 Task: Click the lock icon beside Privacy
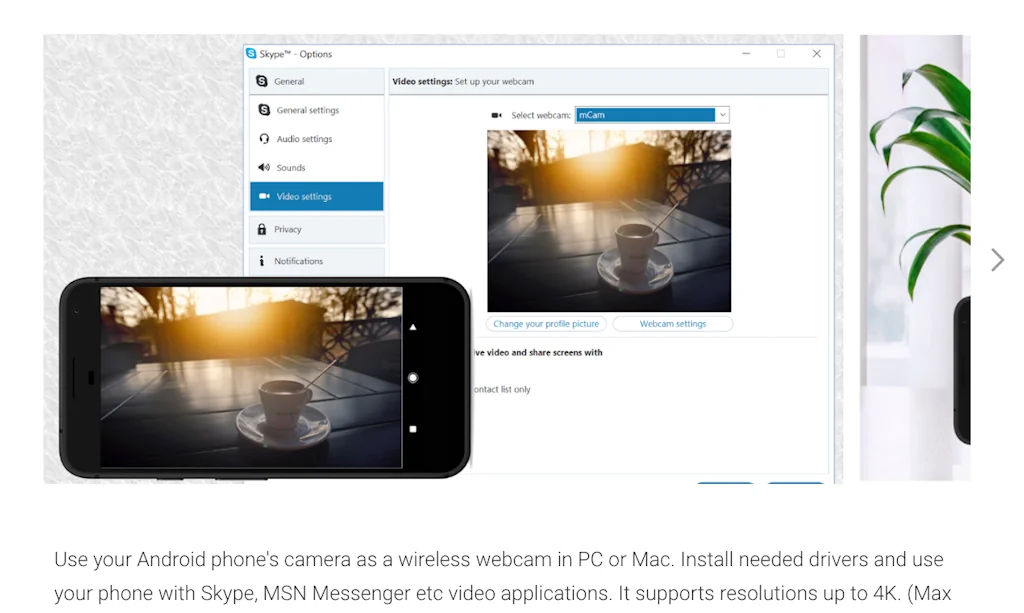point(262,229)
